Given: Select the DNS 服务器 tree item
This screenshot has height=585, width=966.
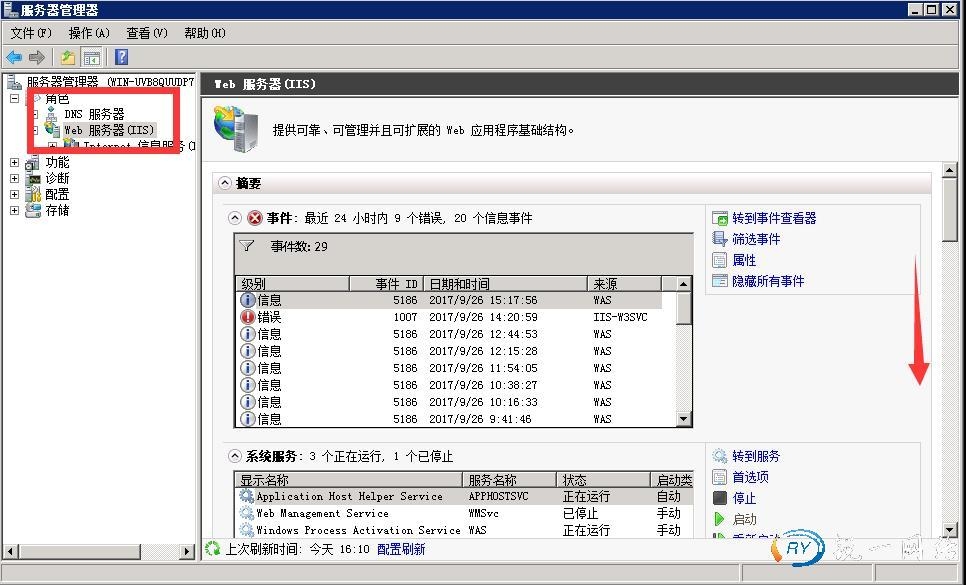Looking at the screenshot, I should pyautogui.click(x=94, y=114).
